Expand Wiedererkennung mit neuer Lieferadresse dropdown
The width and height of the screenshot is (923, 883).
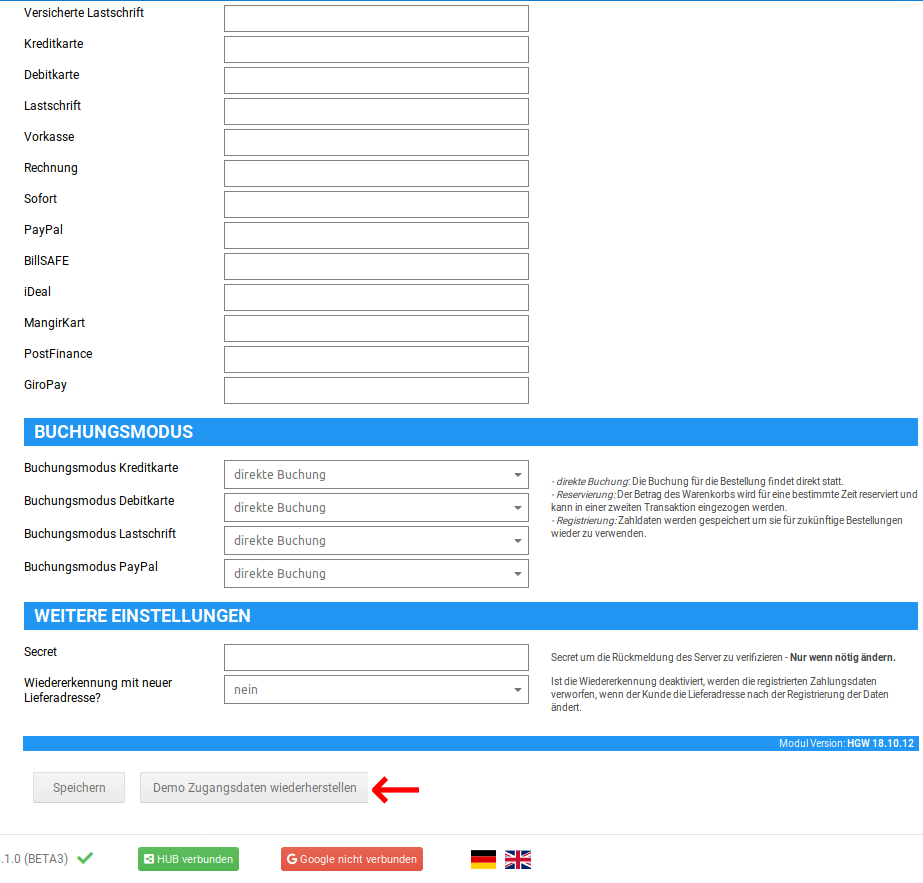(376, 690)
